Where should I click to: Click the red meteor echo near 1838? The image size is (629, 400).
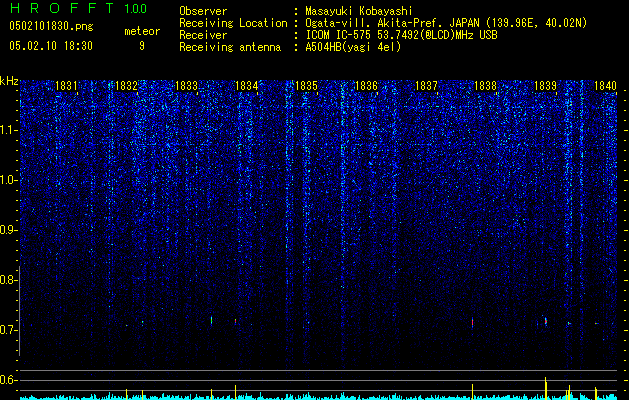coord(473,322)
